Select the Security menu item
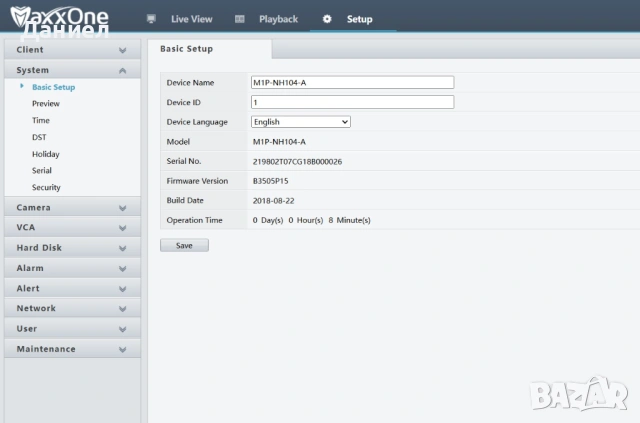The width and height of the screenshot is (640, 423). tap(46, 188)
